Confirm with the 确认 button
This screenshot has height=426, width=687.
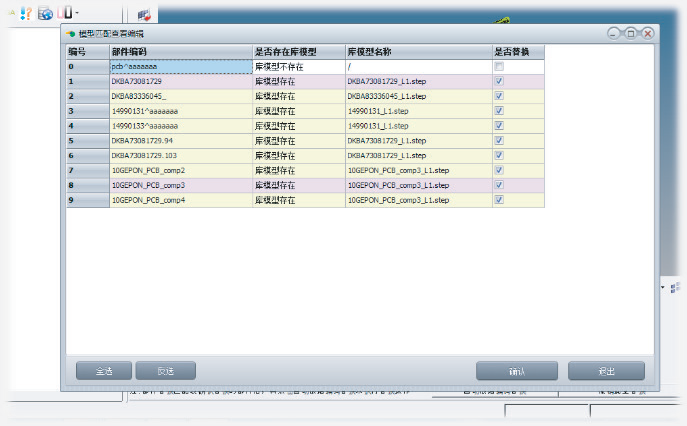(x=516, y=370)
